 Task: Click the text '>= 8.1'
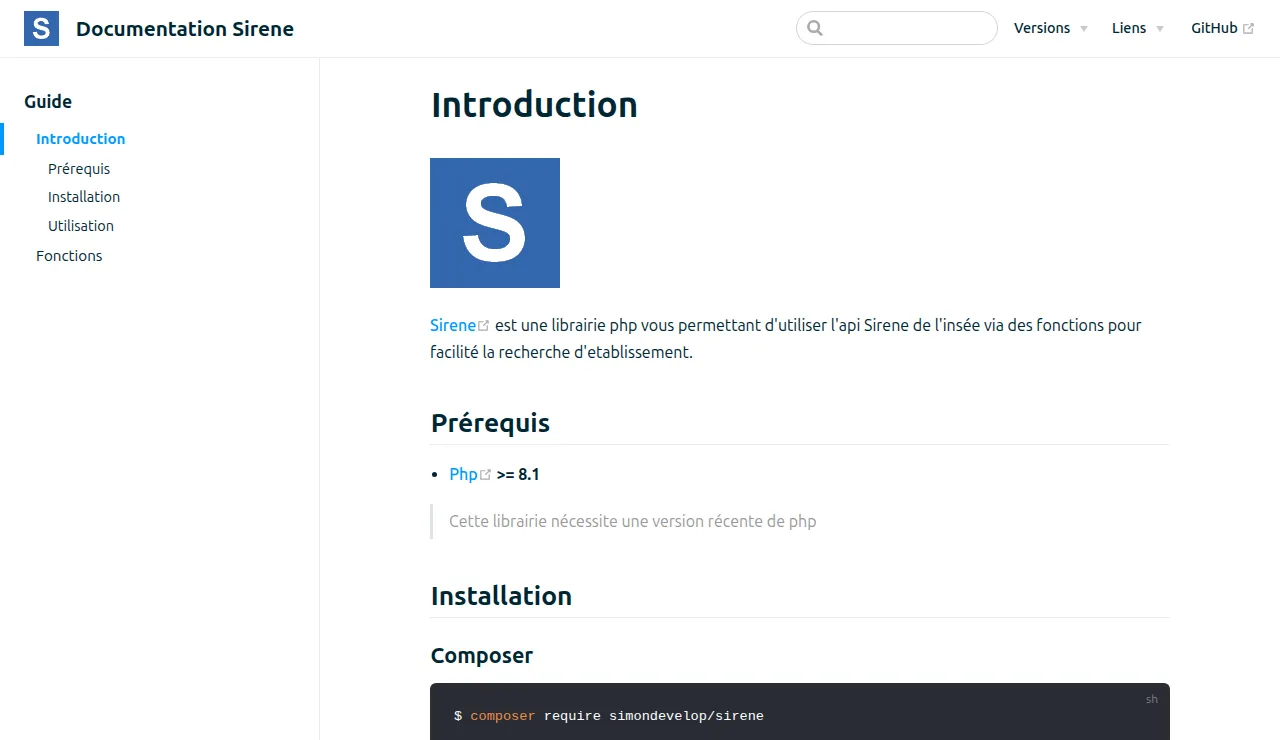pyautogui.click(x=518, y=474)
